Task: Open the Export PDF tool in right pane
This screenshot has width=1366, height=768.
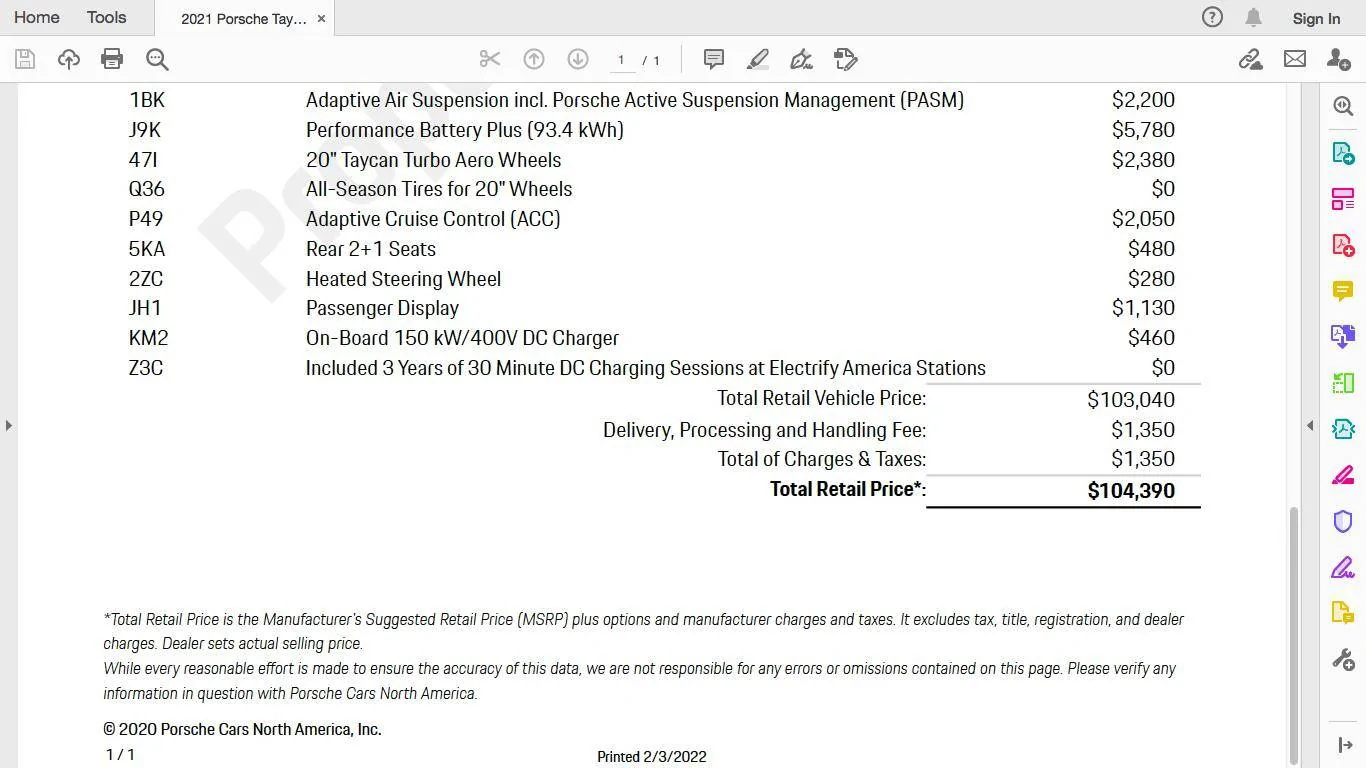Action: click(x=1343, y=153)
